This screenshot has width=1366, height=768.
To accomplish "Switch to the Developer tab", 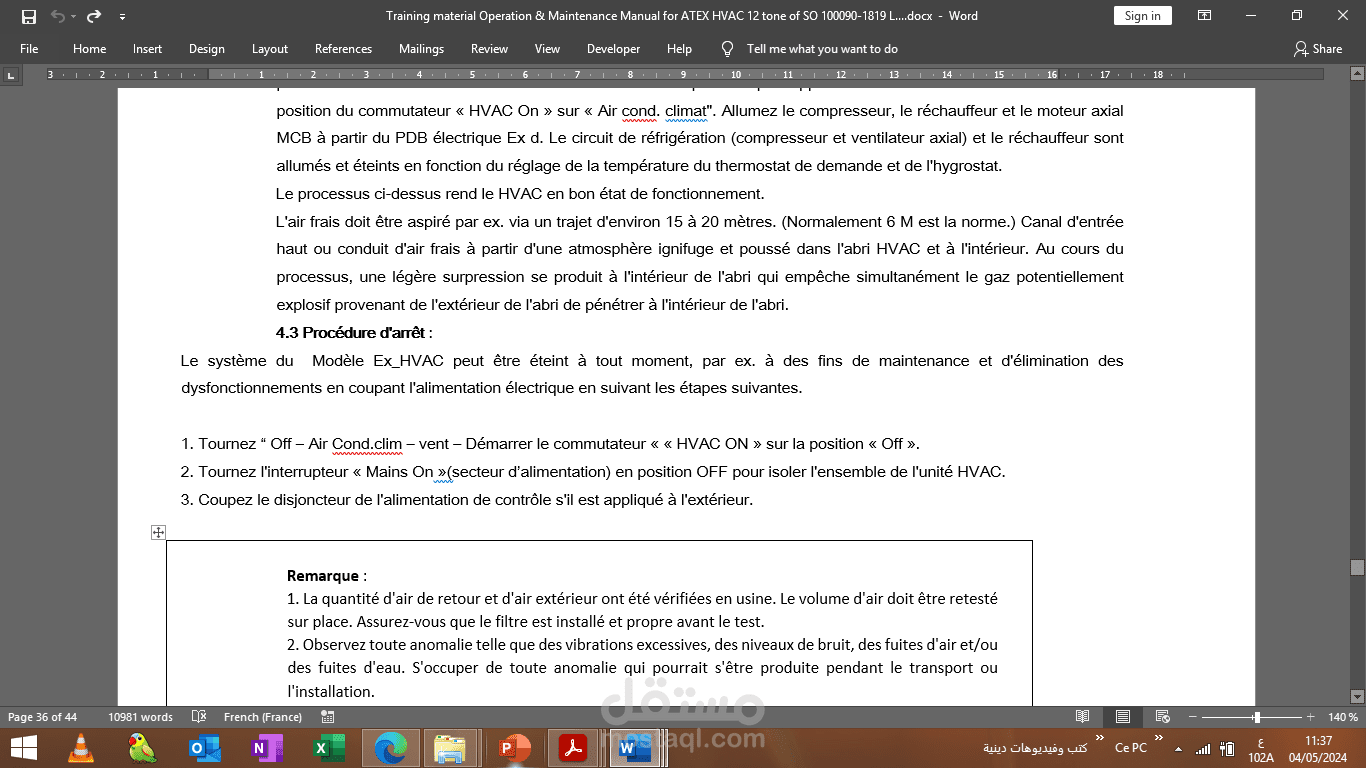I will pos(613,48).
